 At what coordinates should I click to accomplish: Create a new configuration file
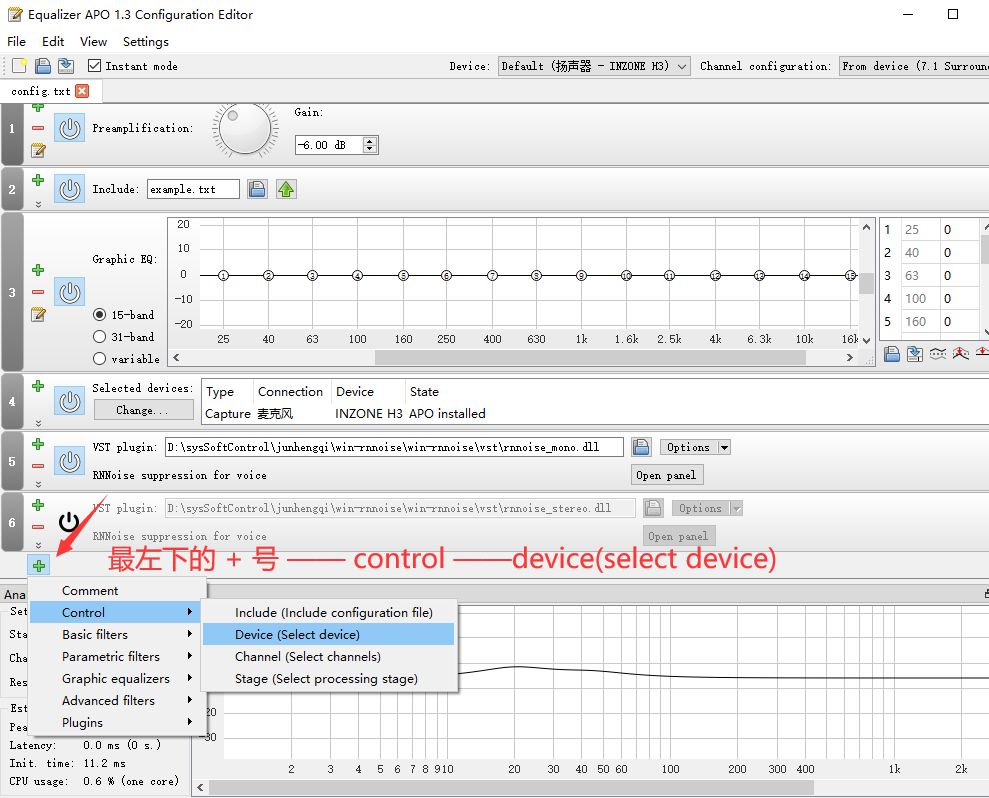[19, 66]
